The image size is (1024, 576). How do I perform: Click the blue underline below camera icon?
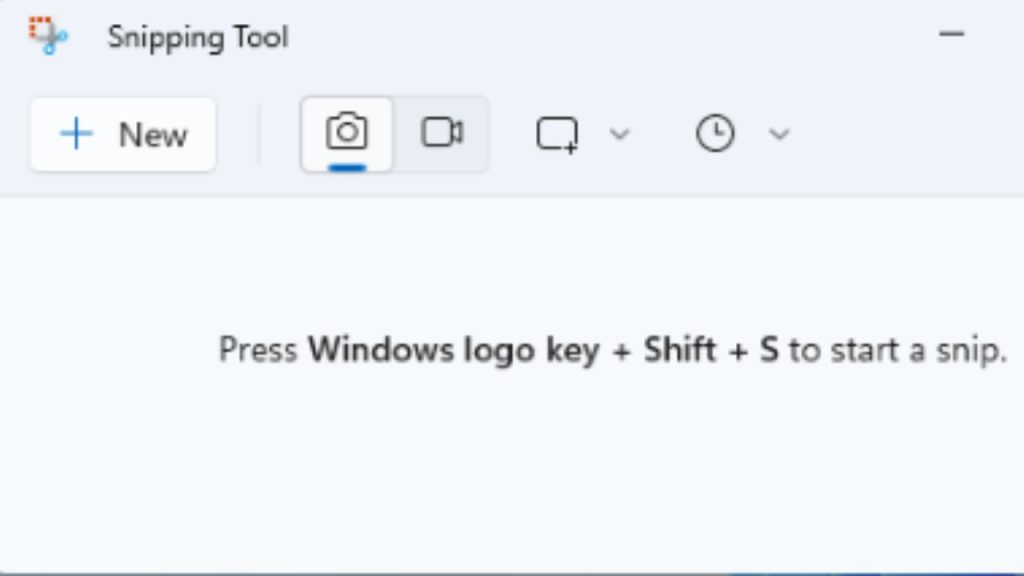point(347,166)
